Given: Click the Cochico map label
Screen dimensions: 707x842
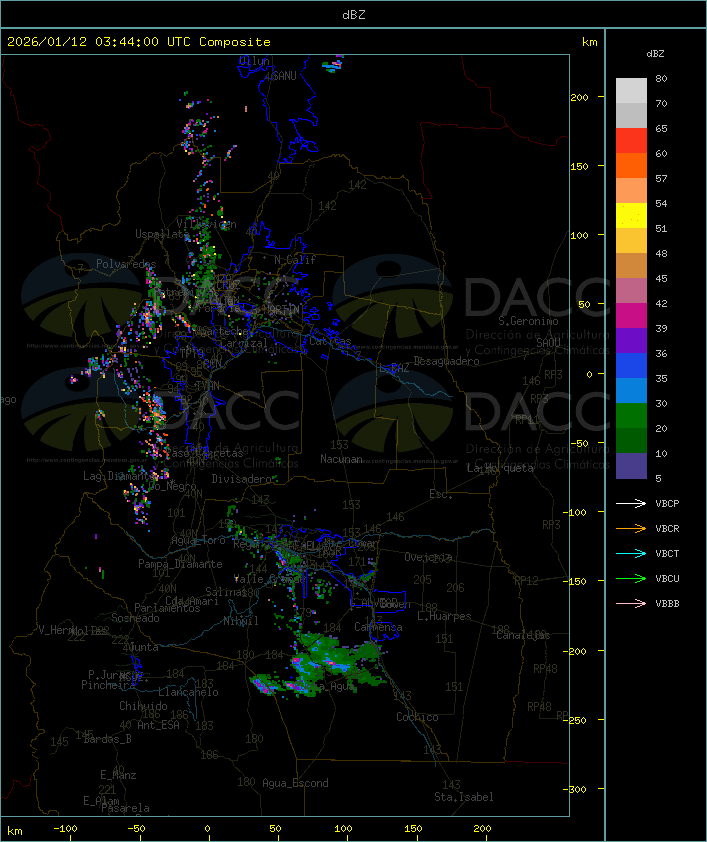Looking at the screenshot, I should coord(417,717).
